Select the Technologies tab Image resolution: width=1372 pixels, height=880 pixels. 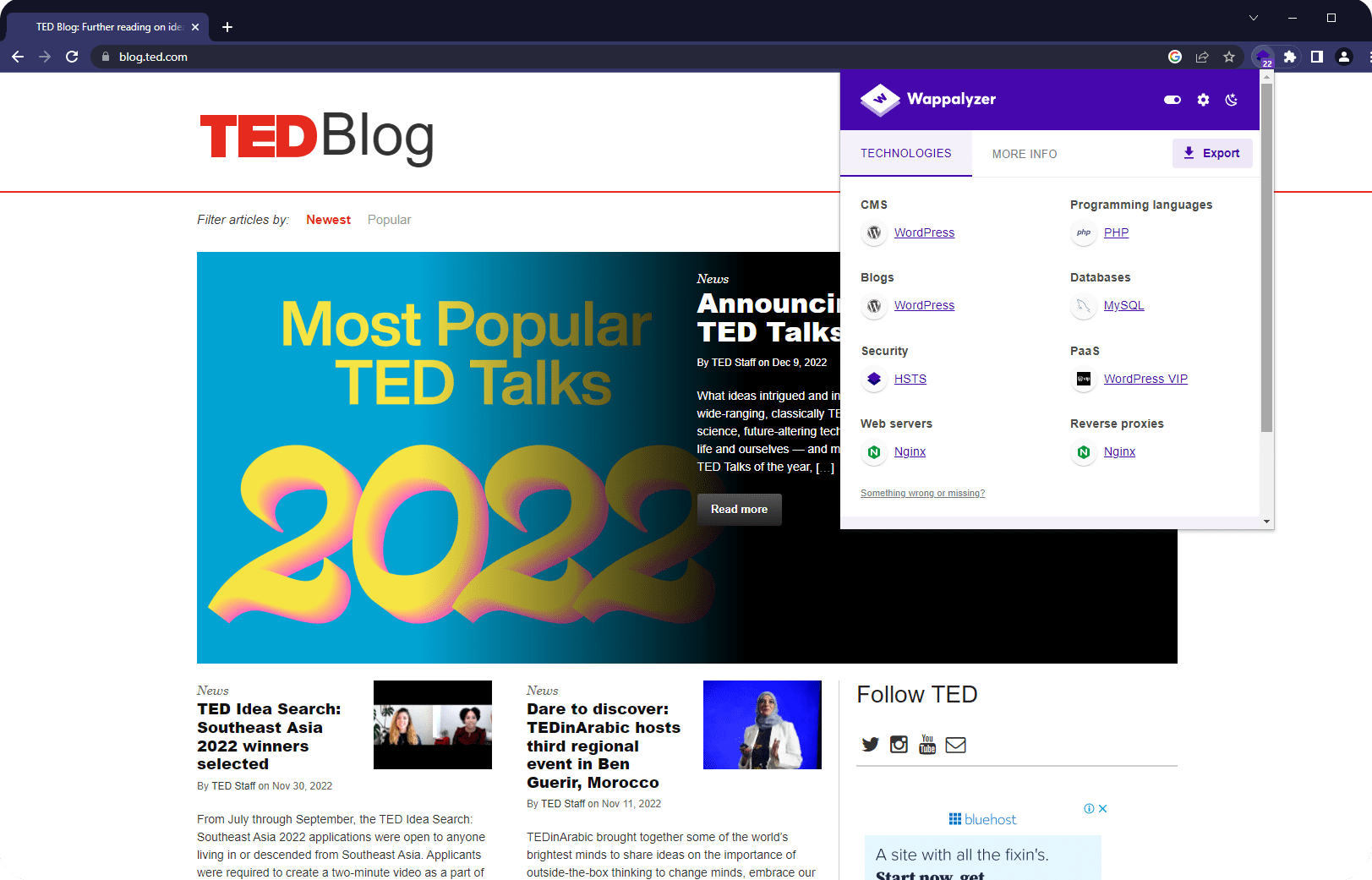click(906, 153)
